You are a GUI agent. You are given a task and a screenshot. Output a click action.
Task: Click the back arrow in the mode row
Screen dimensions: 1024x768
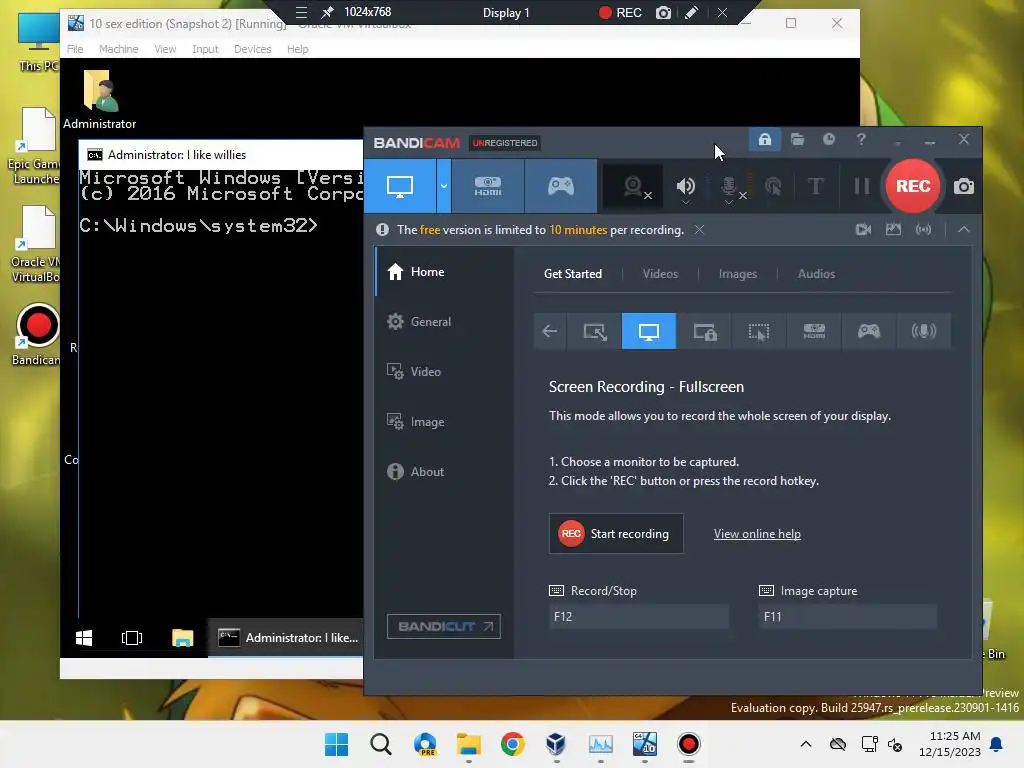pos(550,331)
